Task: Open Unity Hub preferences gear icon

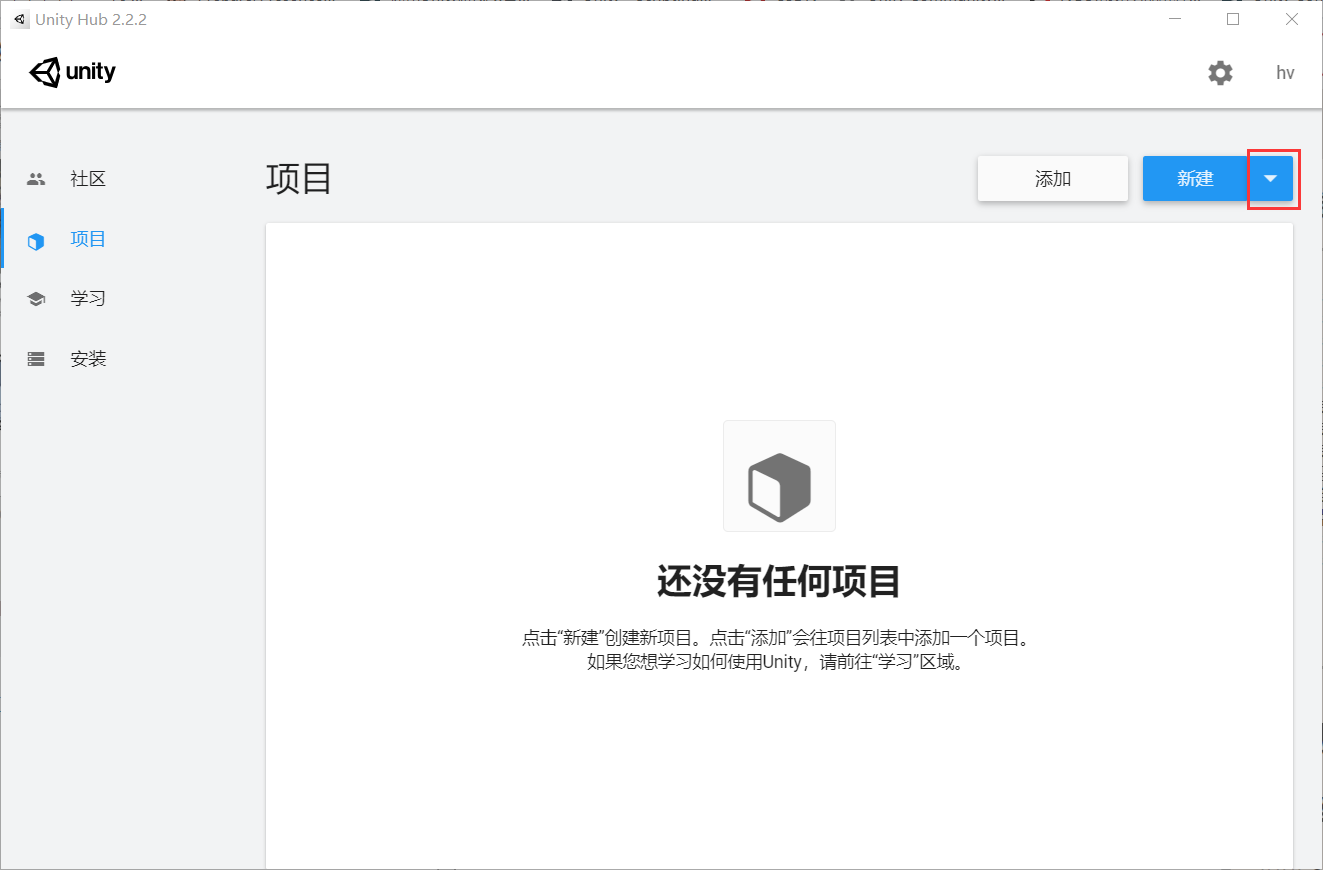Action: (1220, 72)
